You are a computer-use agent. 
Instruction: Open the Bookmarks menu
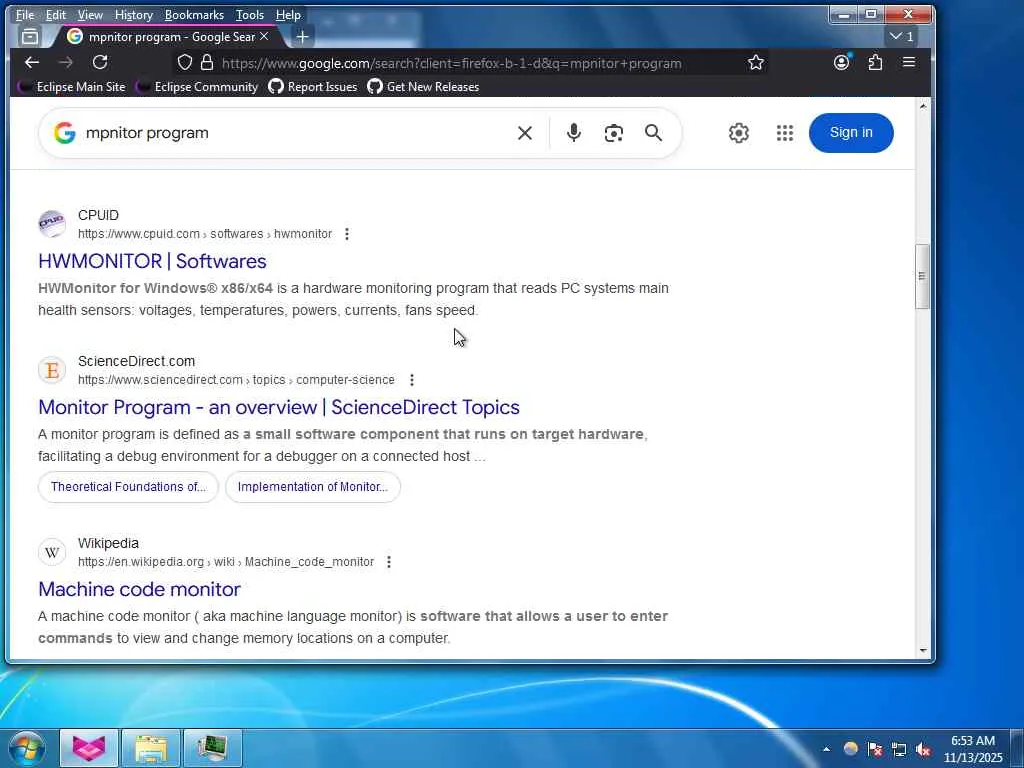(x=194, y=14)
